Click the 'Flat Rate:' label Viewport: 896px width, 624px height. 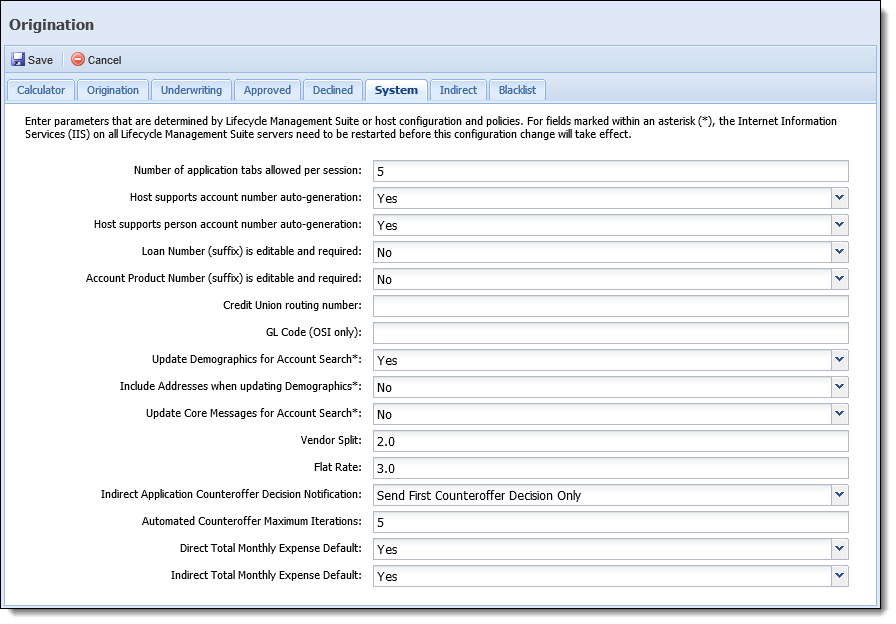click(x=338, y=467)
